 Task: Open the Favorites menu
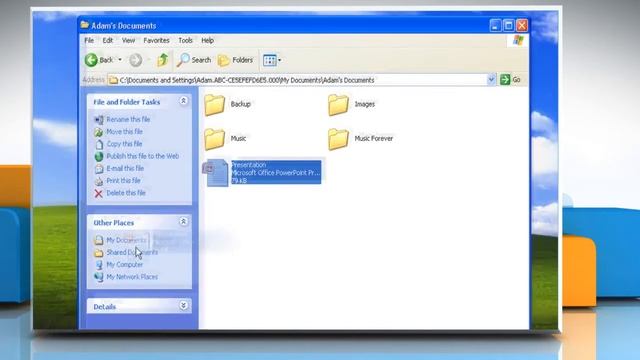(x=156, y=40)
